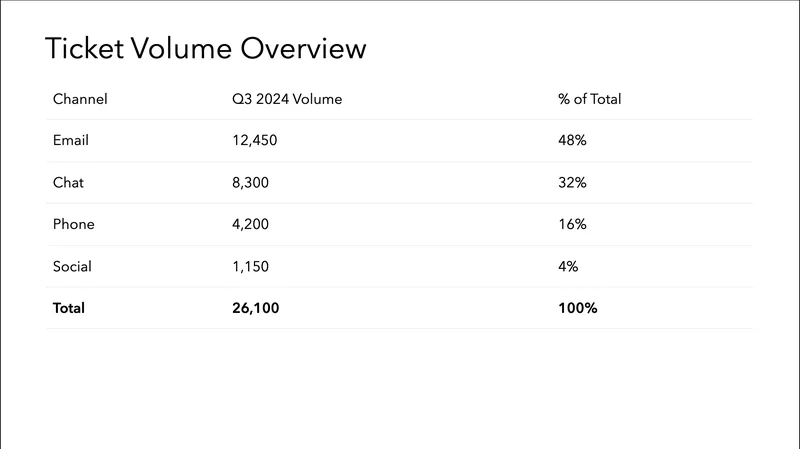
Task: Click the 32% cell in Chat row
Action: pos(572,183)
